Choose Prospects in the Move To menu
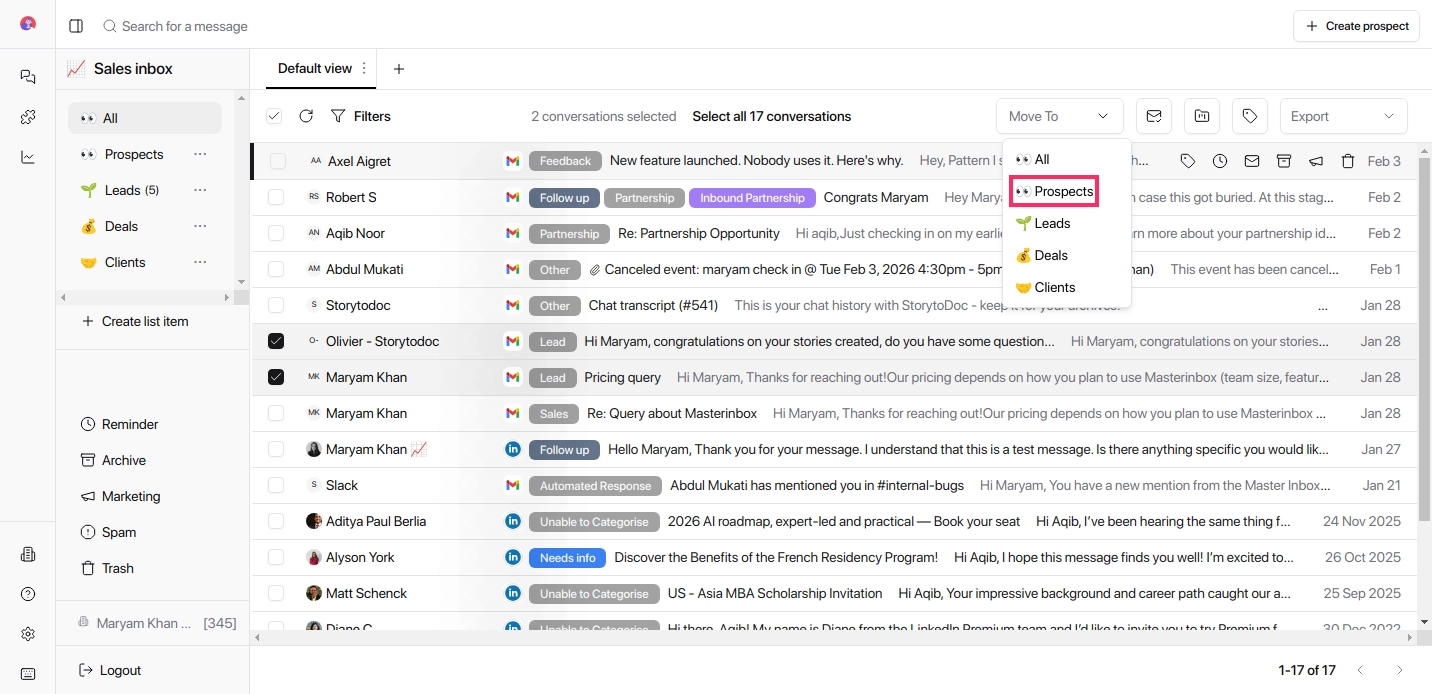1432x694 pixels. pyautogui.click(x=1055, y=191)
